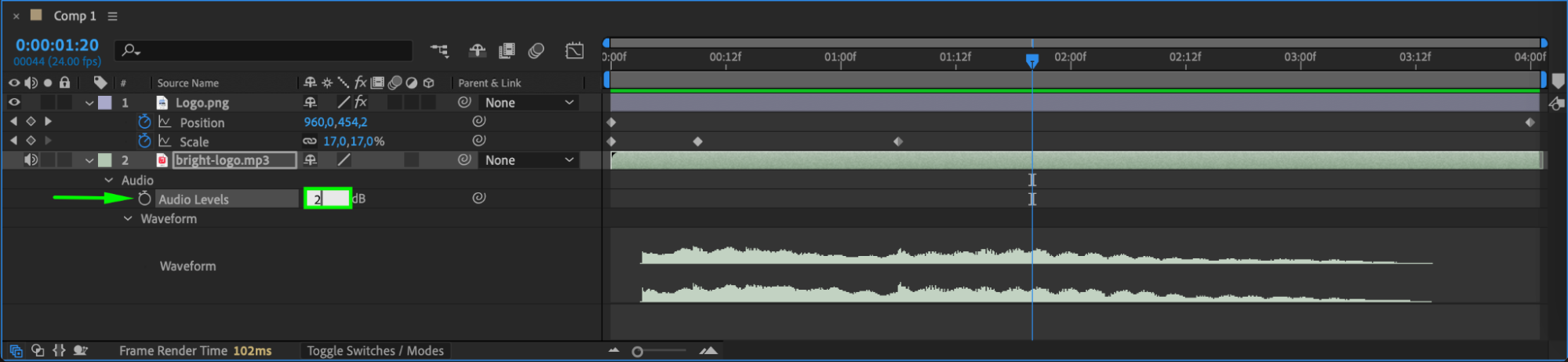Expand or collapse Layer Switches pane
Screen dimensions: 1568x362
point(16,351)
